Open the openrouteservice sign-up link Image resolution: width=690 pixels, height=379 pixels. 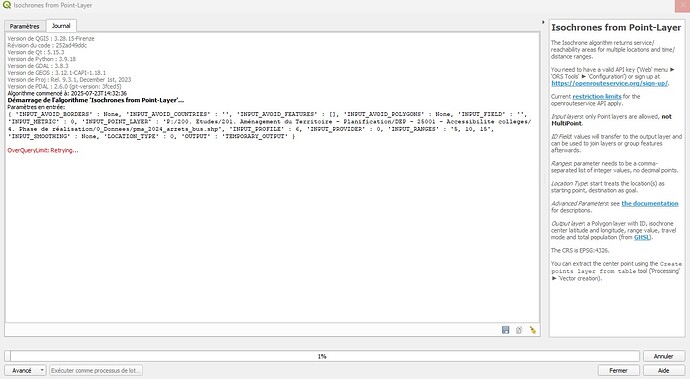(609, 83)
